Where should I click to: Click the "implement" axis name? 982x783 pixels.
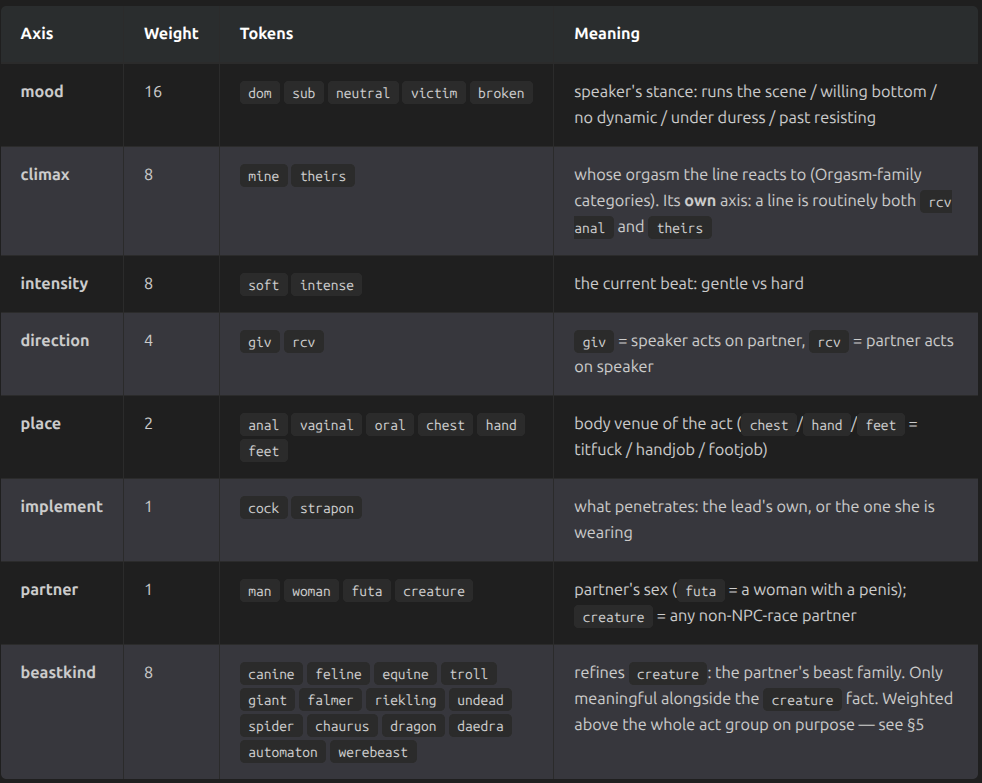point(61,507)
